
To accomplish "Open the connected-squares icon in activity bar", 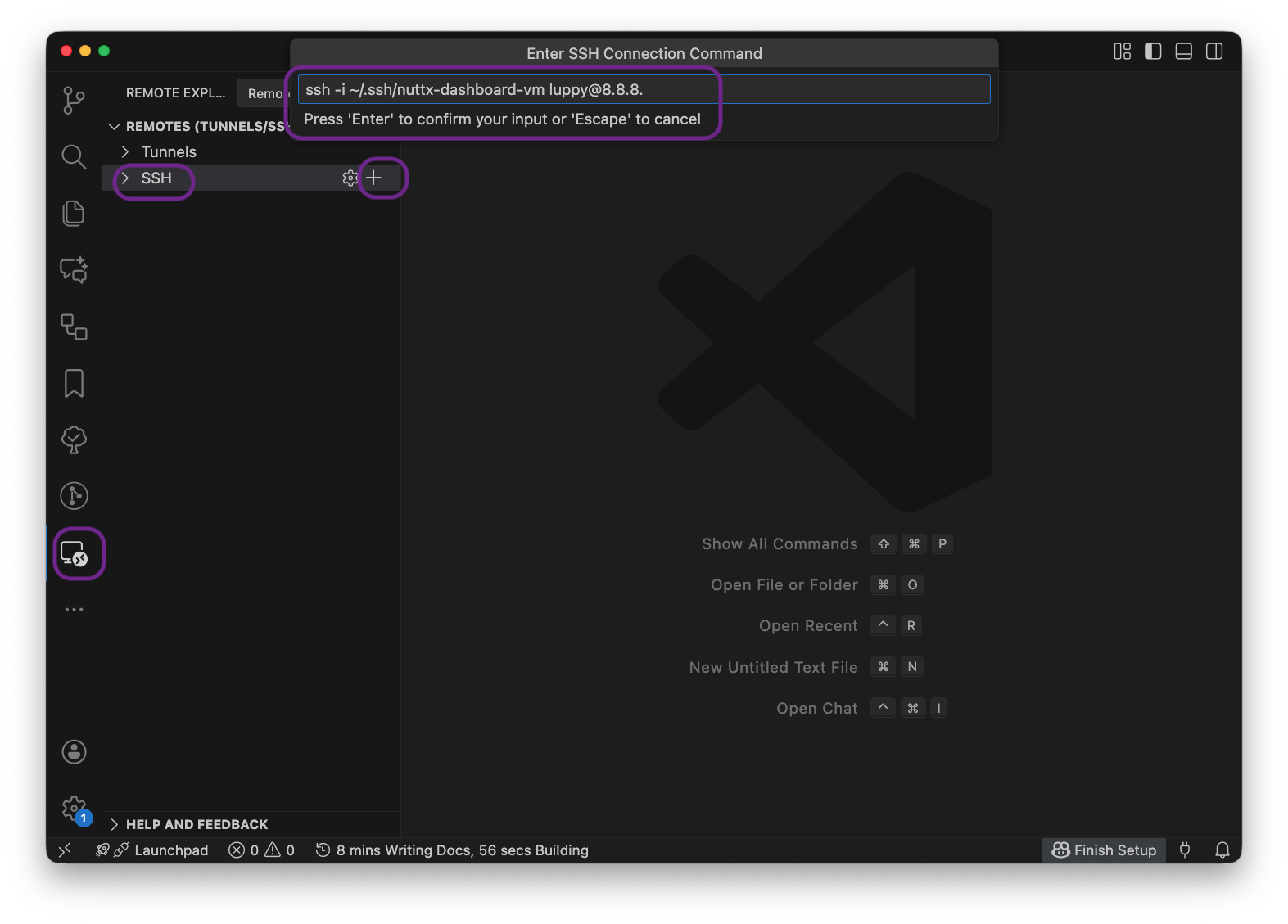I will point(74,327).
